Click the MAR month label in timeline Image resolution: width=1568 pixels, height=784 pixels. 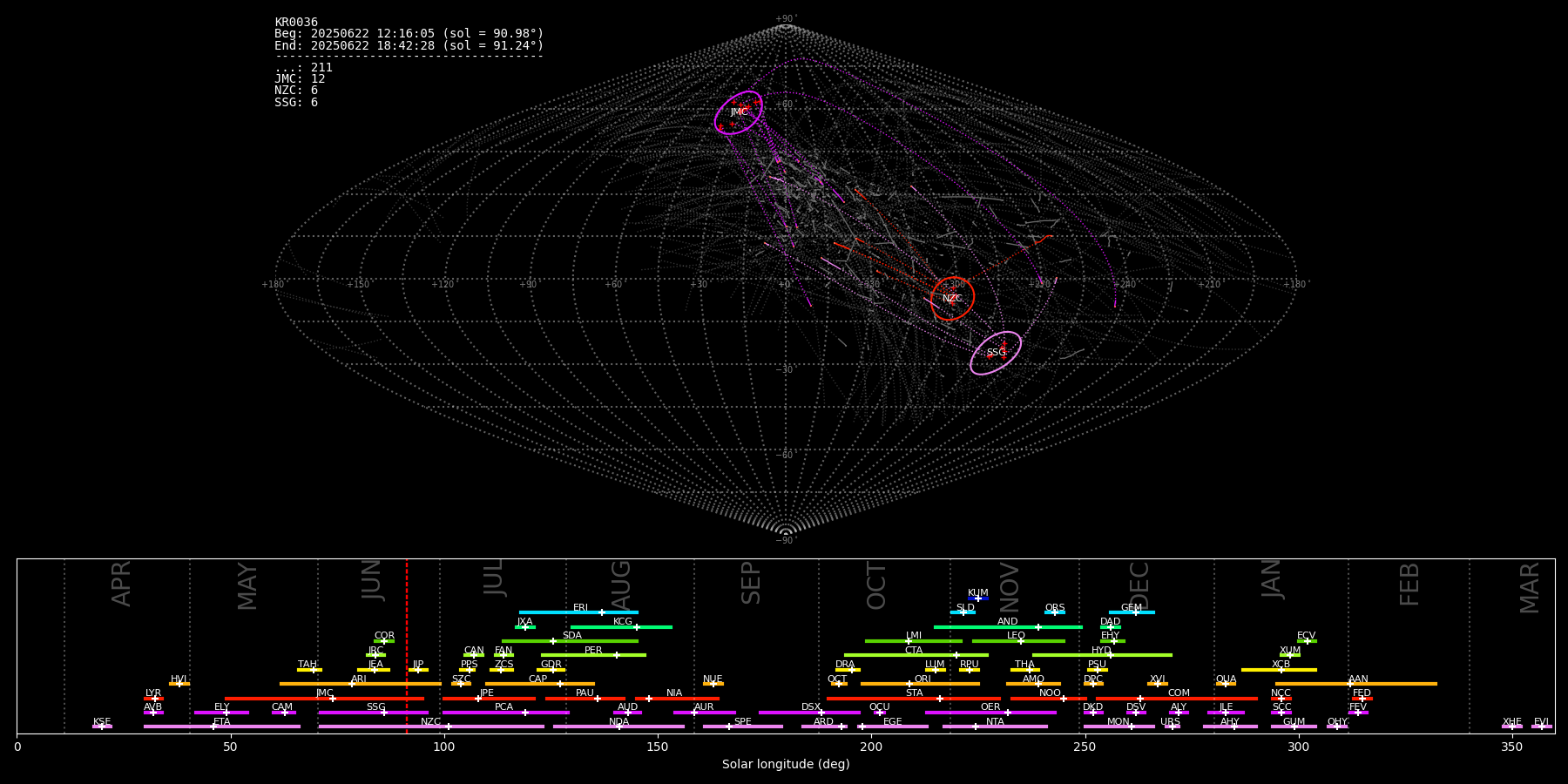point(1530,588)
